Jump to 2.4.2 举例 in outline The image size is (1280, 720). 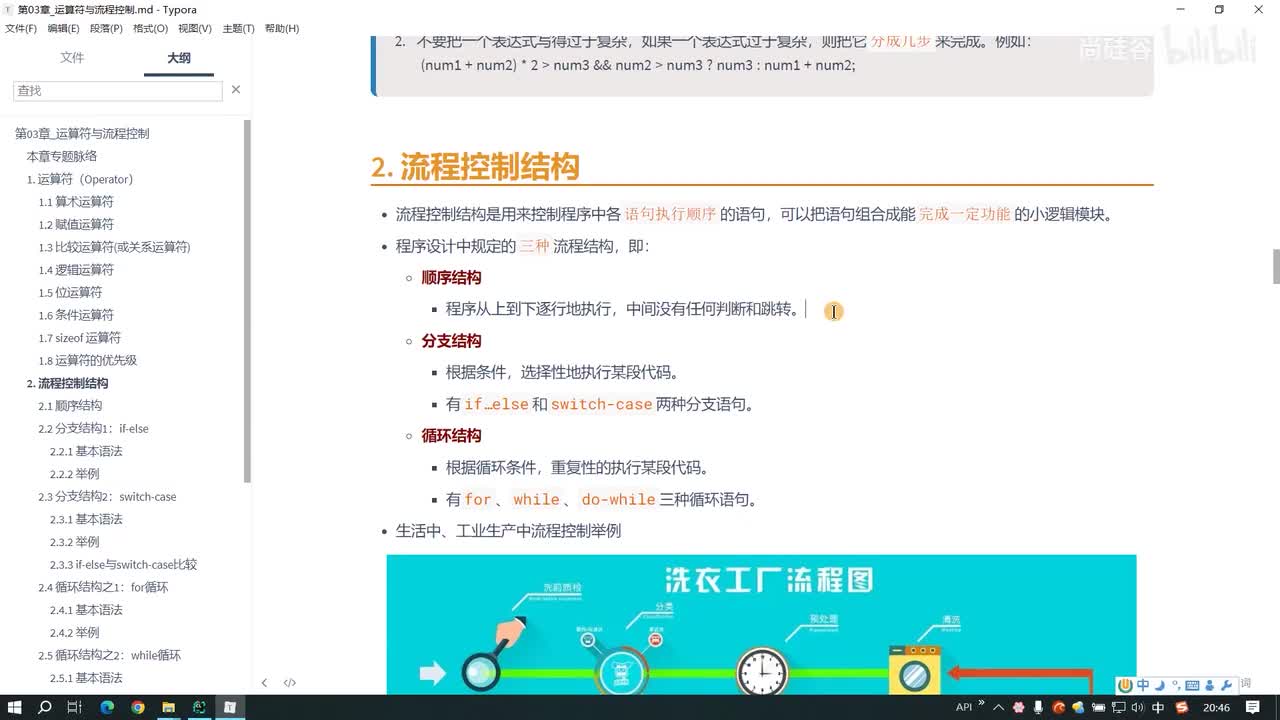(x=74, y=633)
